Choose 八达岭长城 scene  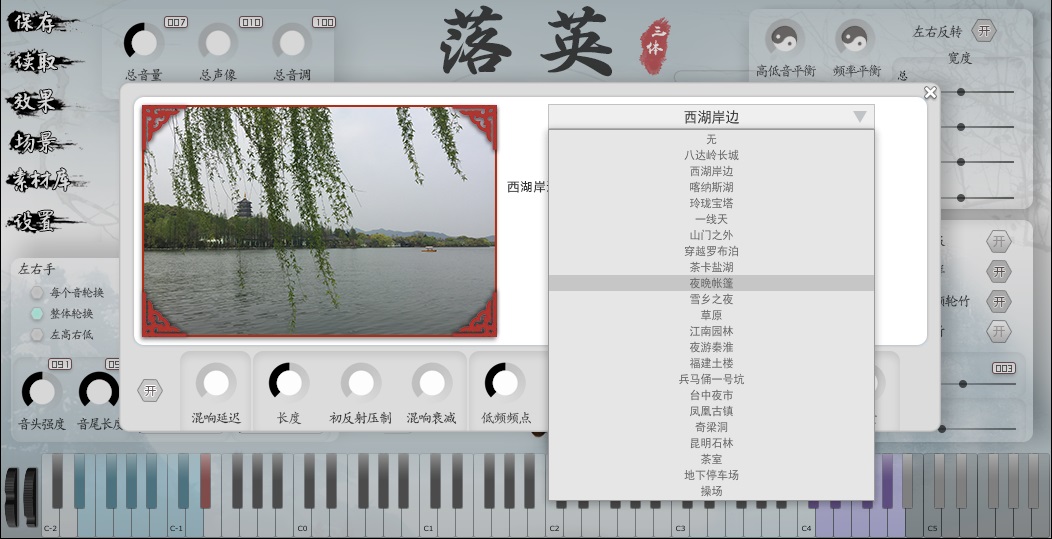coord(711,155)
